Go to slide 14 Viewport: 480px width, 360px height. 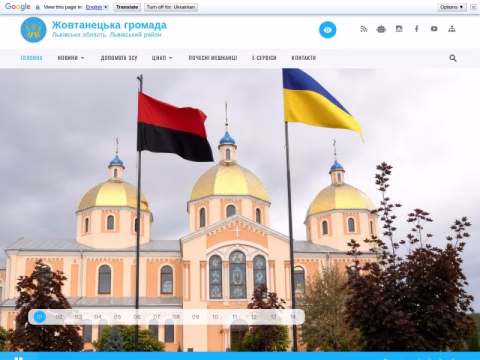pyautogui.click(x=293, y=317)
